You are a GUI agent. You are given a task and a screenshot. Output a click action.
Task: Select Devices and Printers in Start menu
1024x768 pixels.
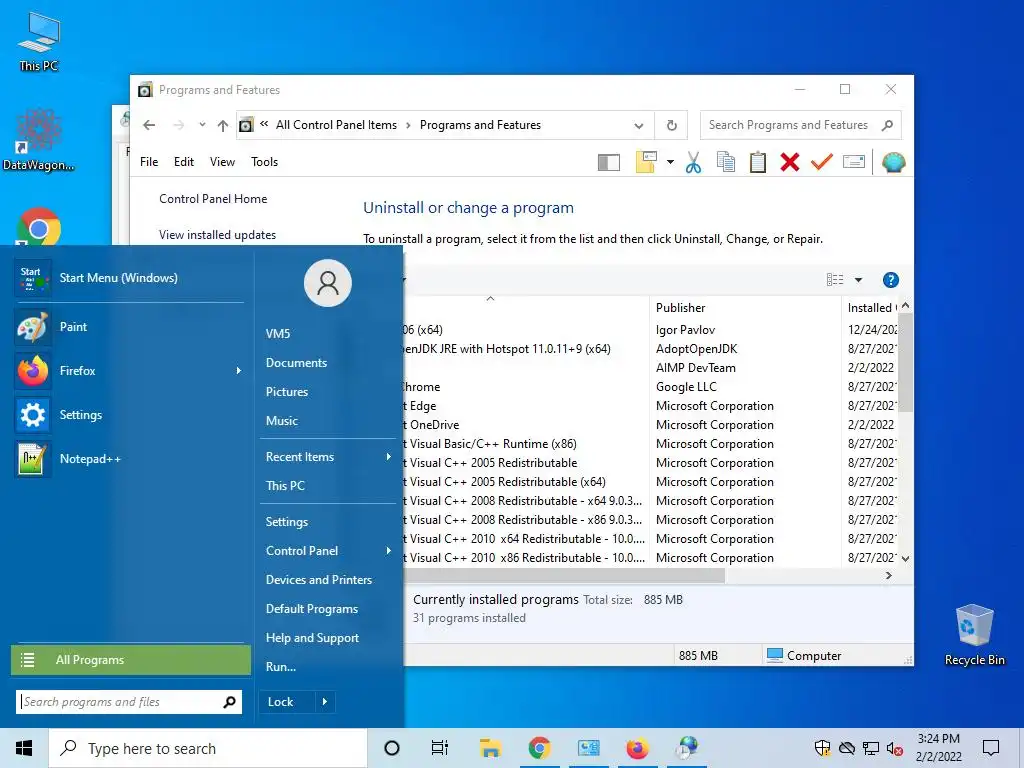pos(319,580)
